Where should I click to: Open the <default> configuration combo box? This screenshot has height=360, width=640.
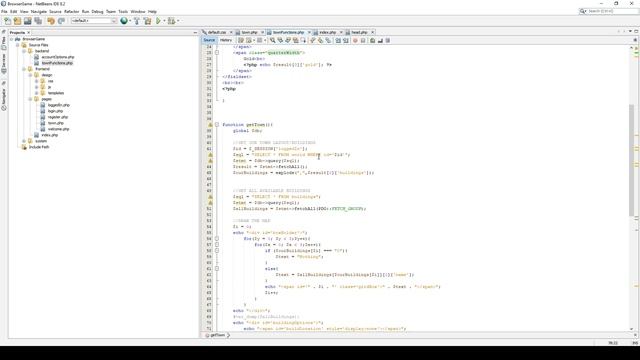point(94,21)
